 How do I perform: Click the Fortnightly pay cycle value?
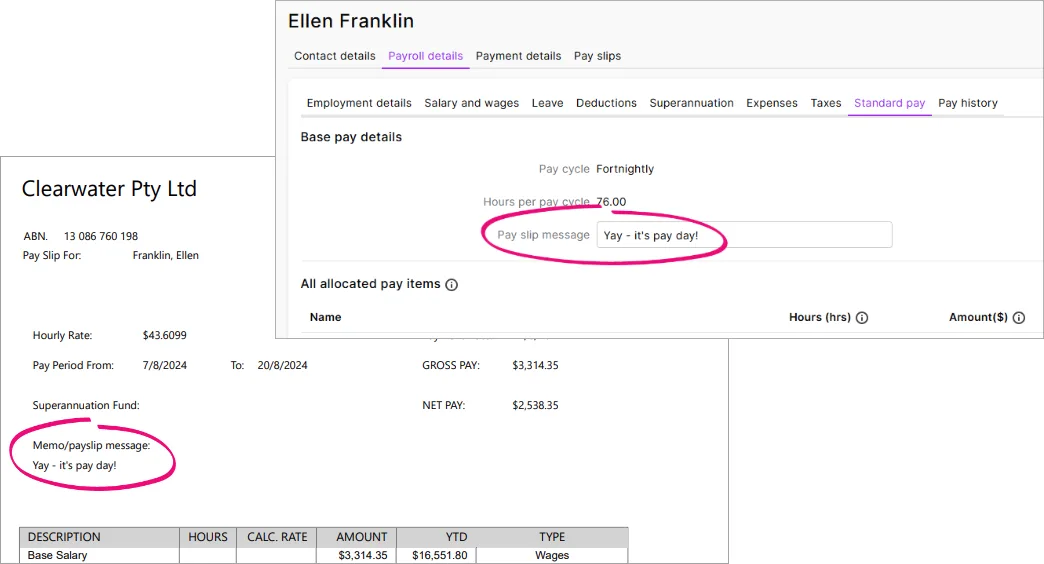[625, 169]
